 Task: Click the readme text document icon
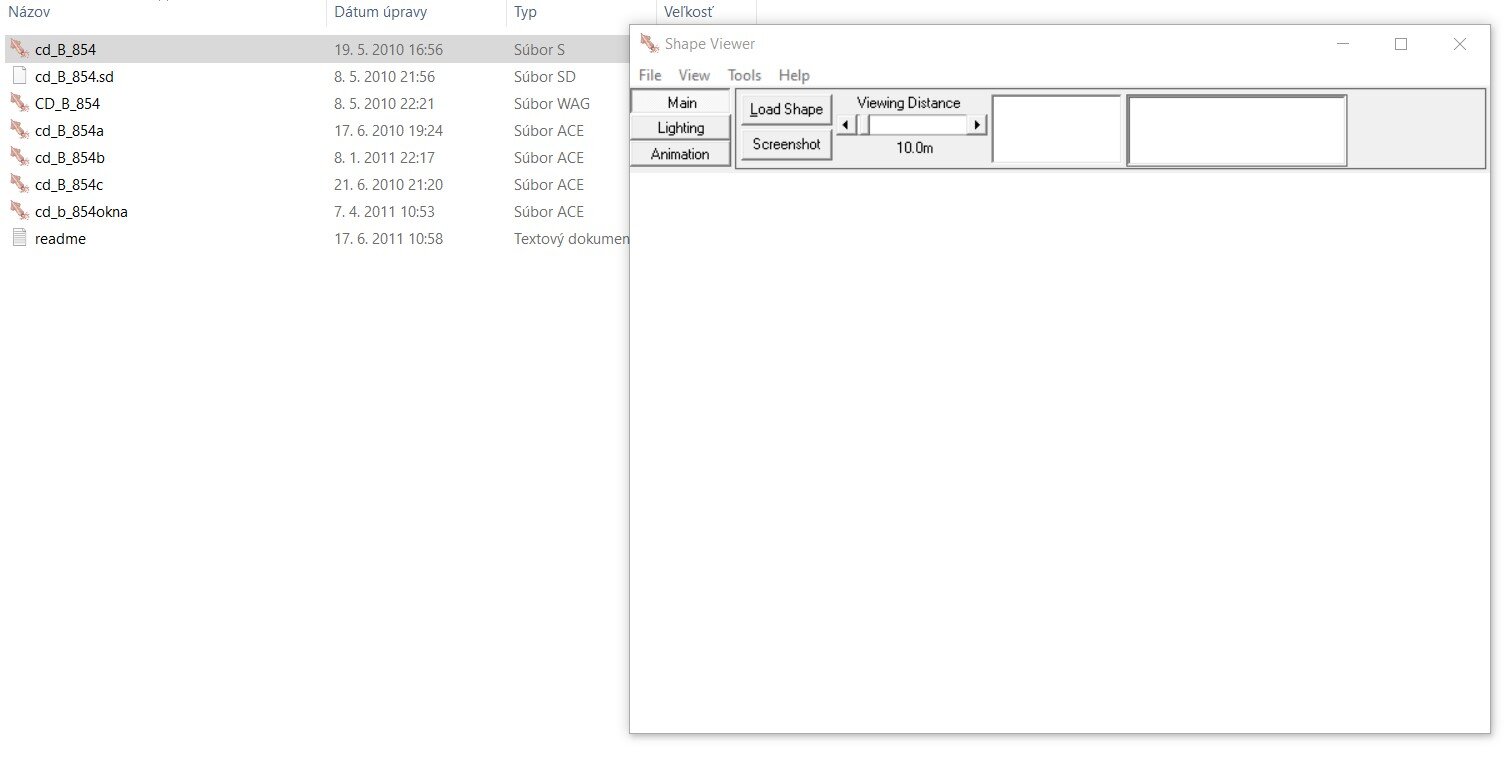18,238
